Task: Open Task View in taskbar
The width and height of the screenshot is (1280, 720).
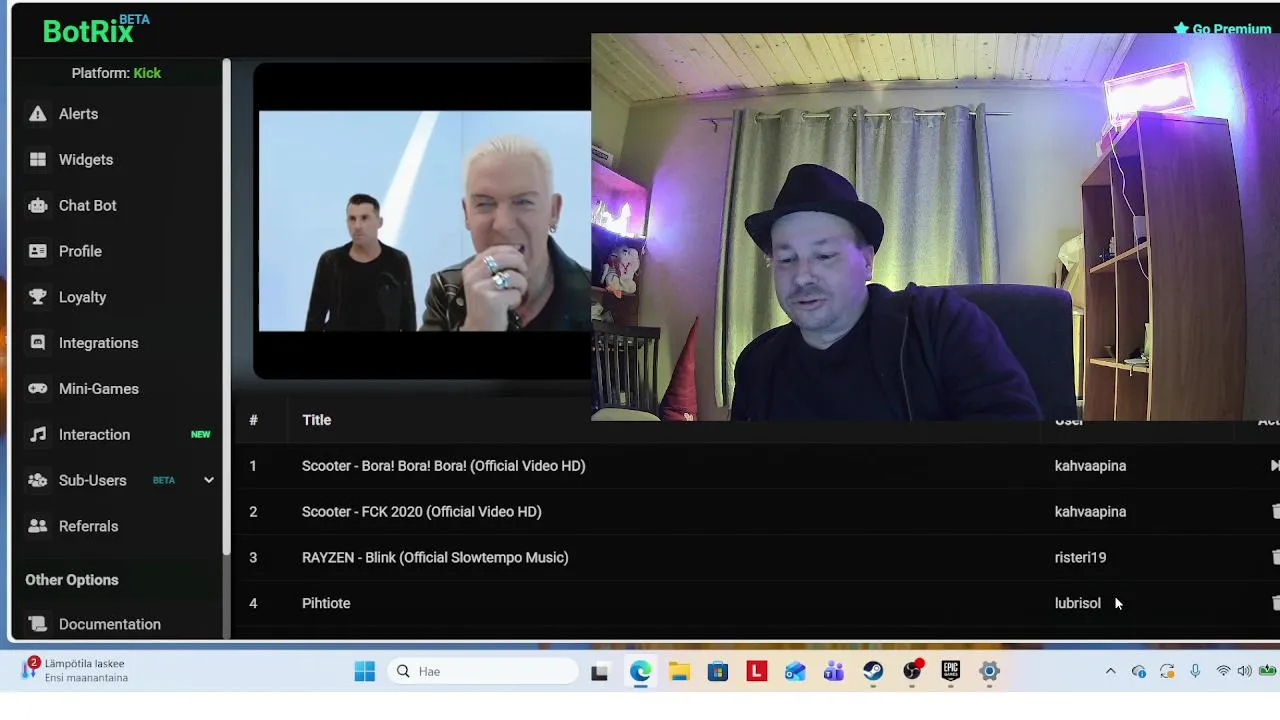Action: click(x=599, y=671)
